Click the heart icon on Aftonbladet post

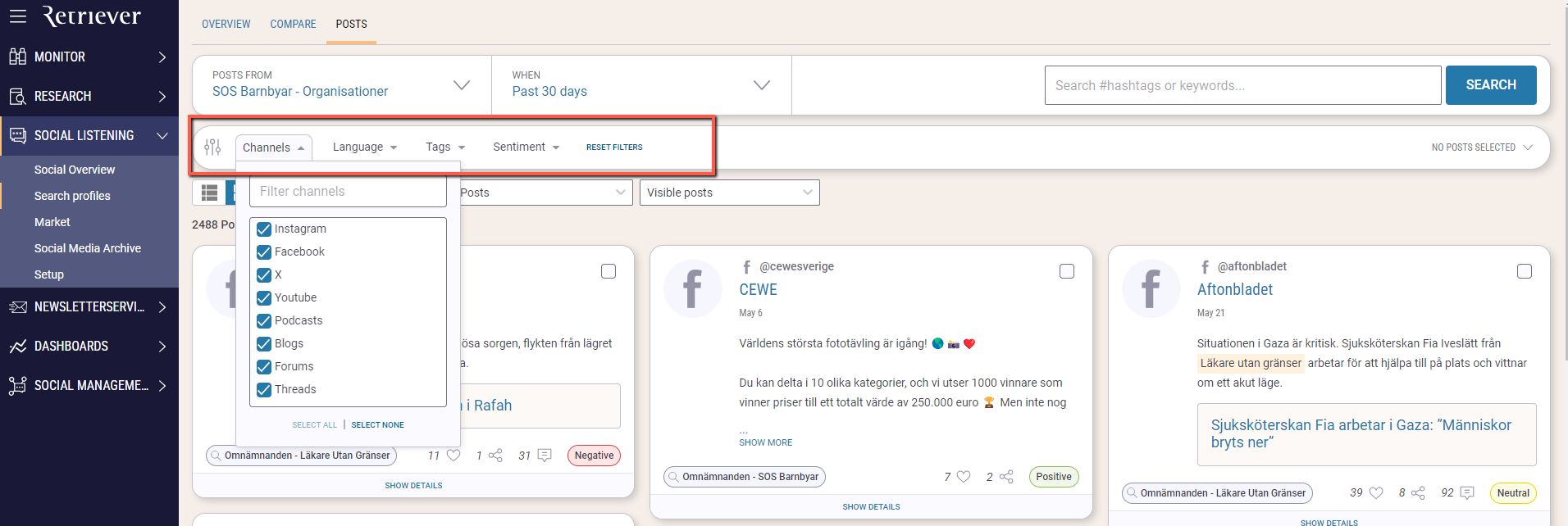pos(1376,492)
